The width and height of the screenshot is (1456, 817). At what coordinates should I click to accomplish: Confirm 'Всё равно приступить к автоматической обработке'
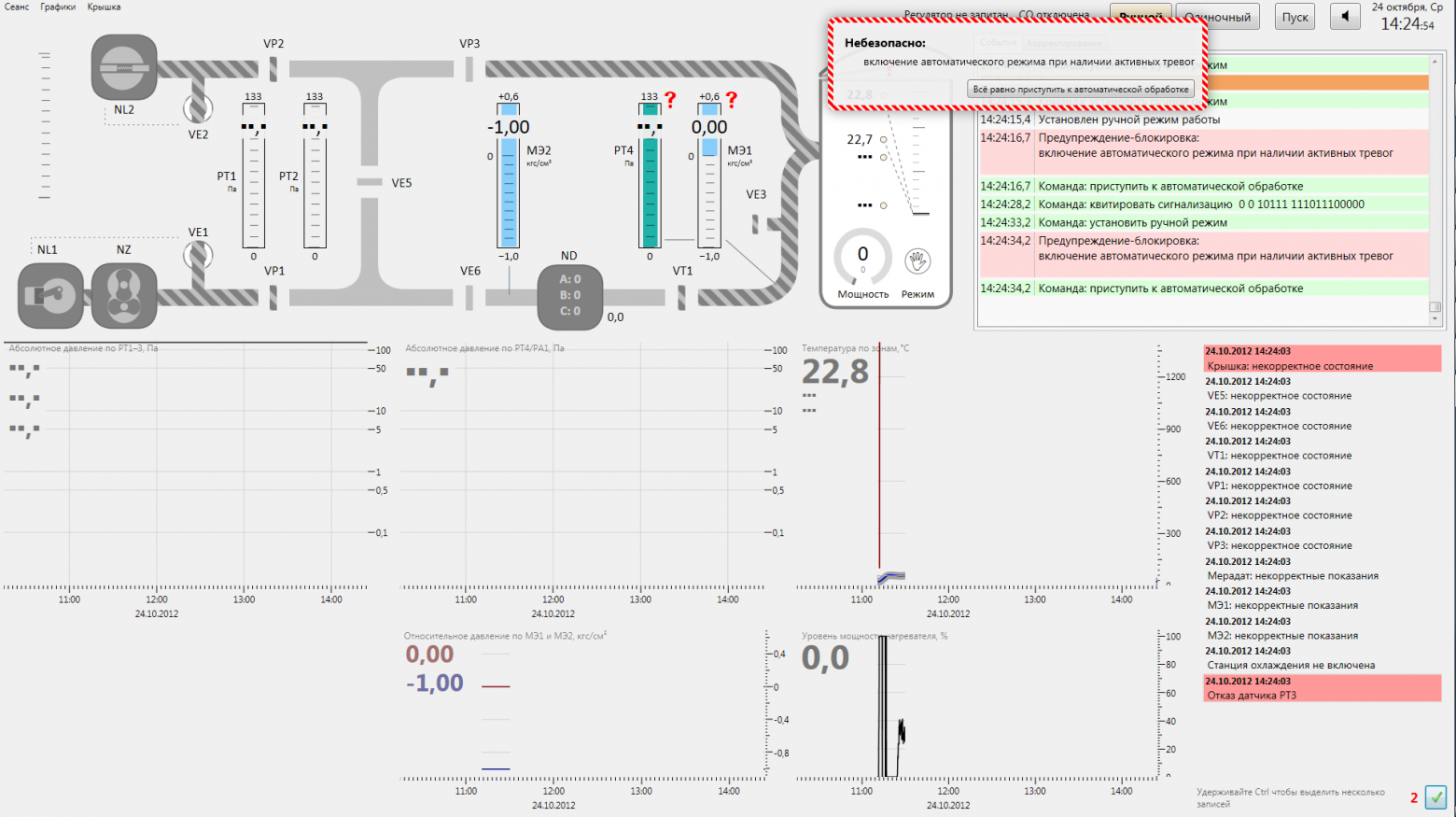1081,90
